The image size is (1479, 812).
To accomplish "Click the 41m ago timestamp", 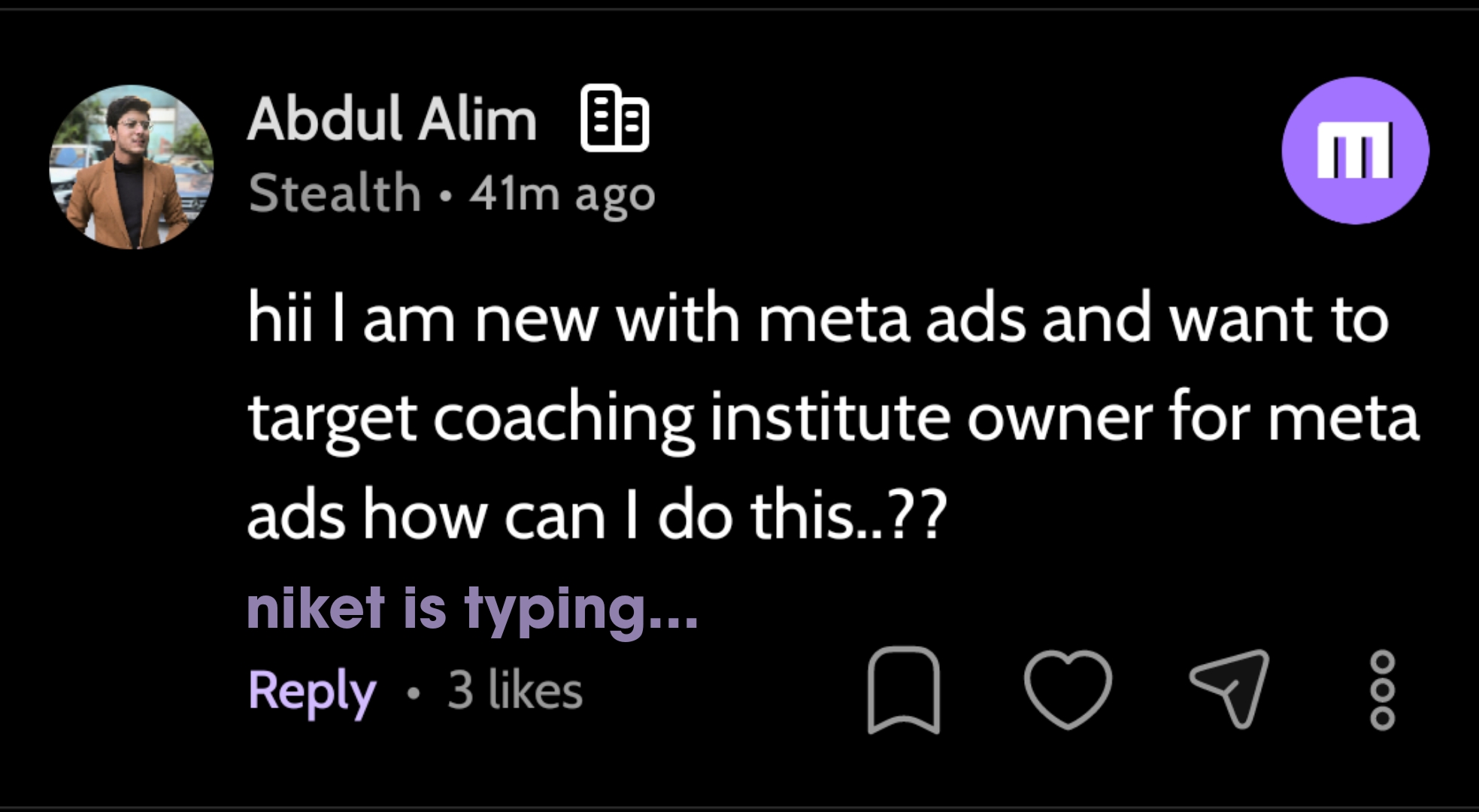I will (x=562, y=195).
